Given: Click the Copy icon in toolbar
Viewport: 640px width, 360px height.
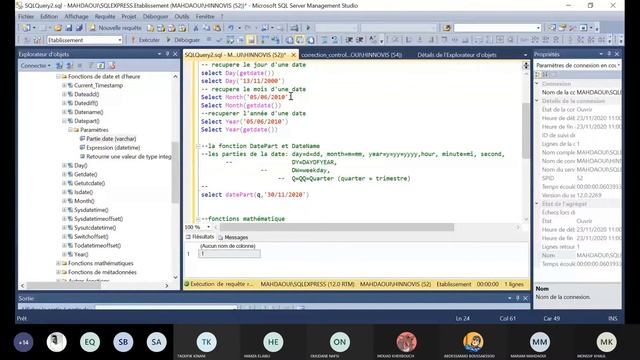Looking at the screenshot, I should click(x=207, y=28).
